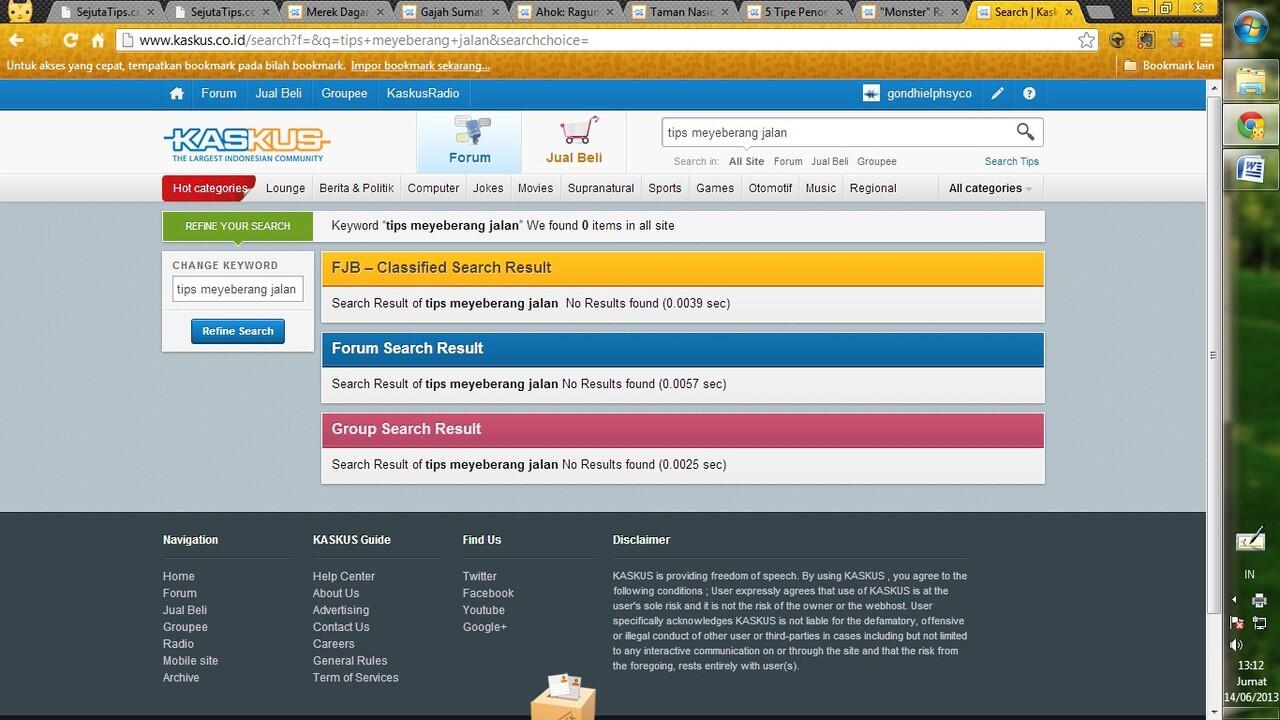Image resolution: width=1280 pixels, height=720 pixels.
Task: Switch to the Ahok: Ragunan tab
Action: [x=558, y=12]
